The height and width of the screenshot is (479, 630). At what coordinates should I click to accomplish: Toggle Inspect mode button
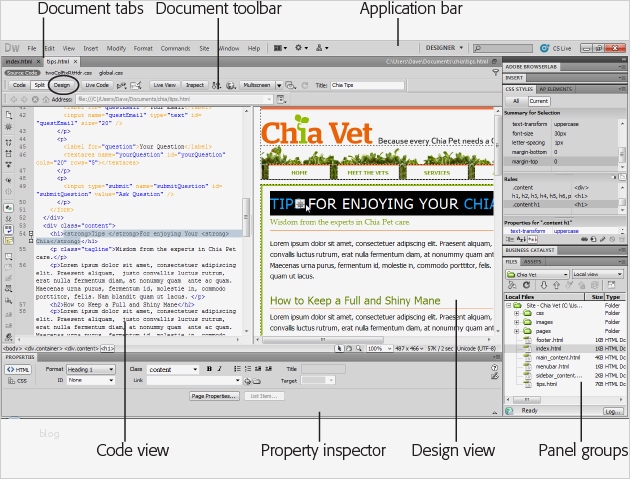point(195,85)
